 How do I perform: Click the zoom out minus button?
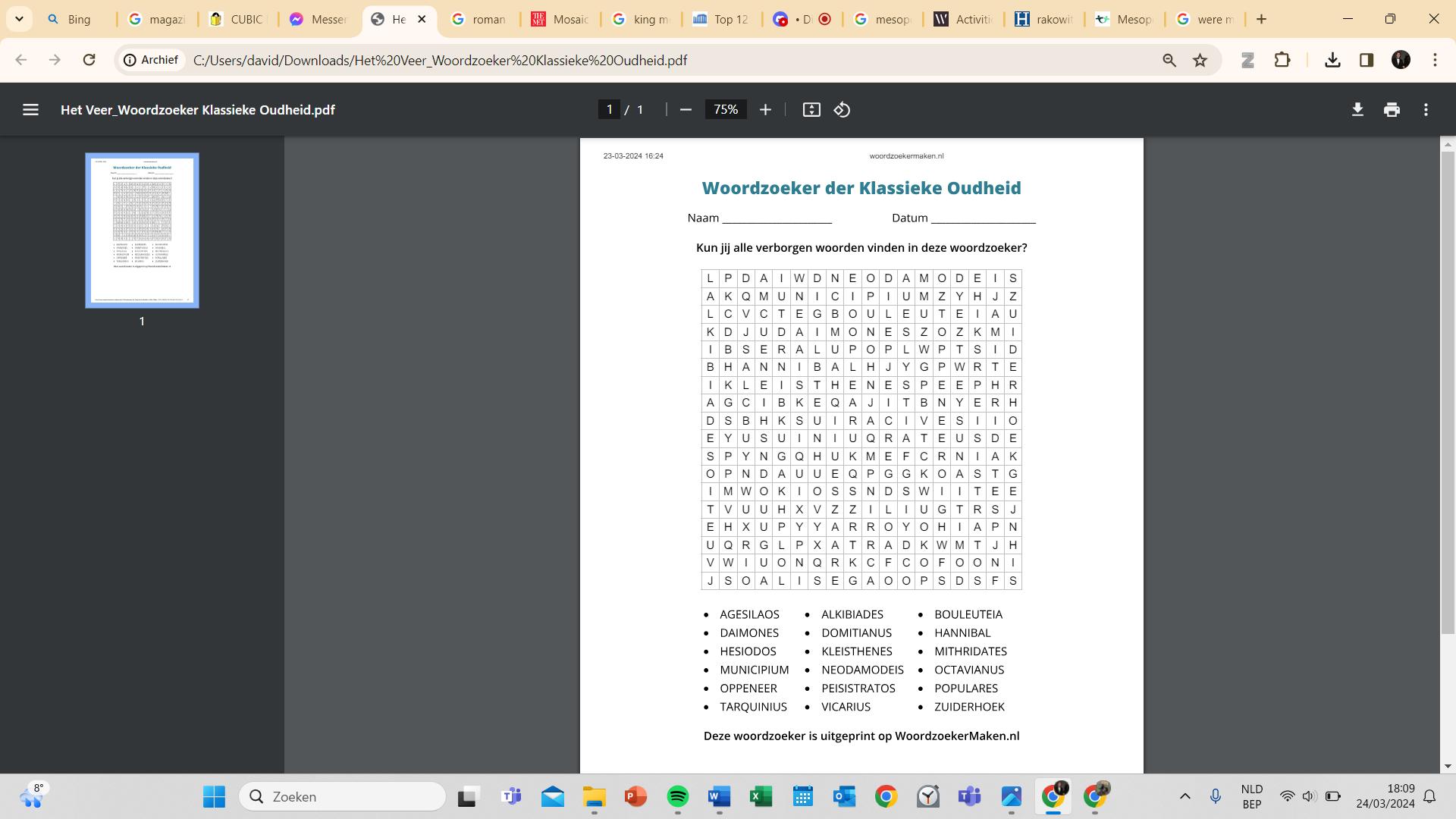click(x=686, y=110)
